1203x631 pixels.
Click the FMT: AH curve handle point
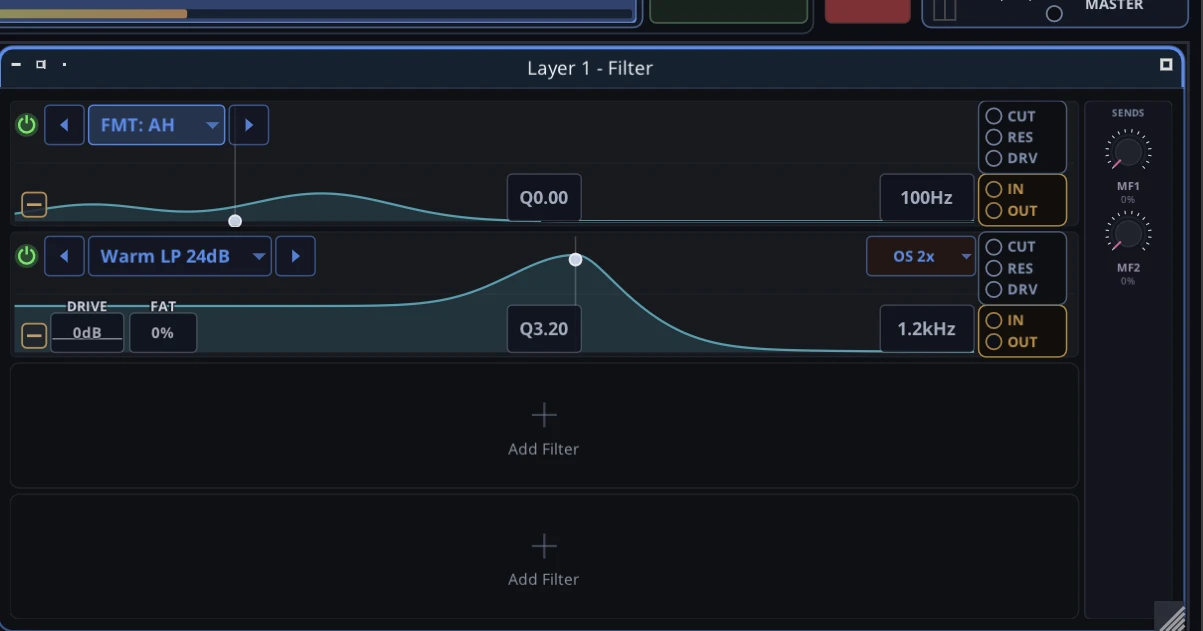[x=235, y=221]
